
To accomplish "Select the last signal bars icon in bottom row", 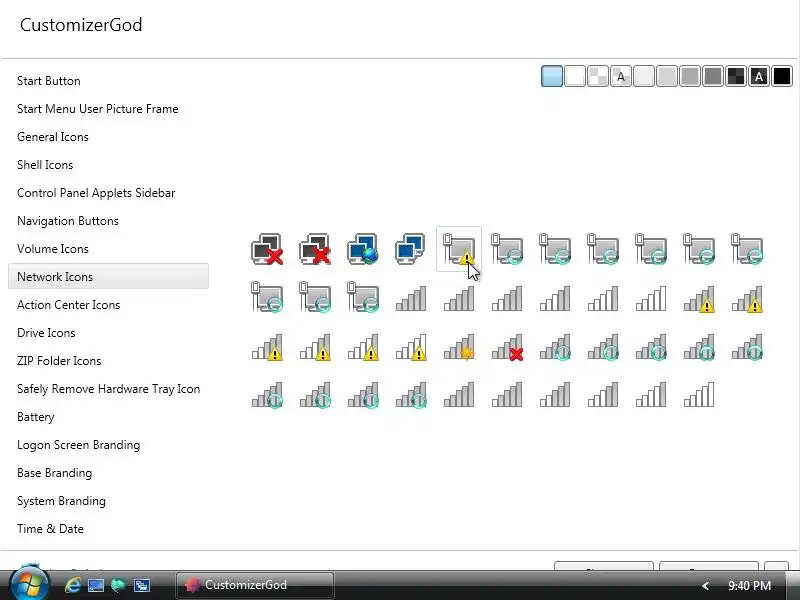I will 698,395.
